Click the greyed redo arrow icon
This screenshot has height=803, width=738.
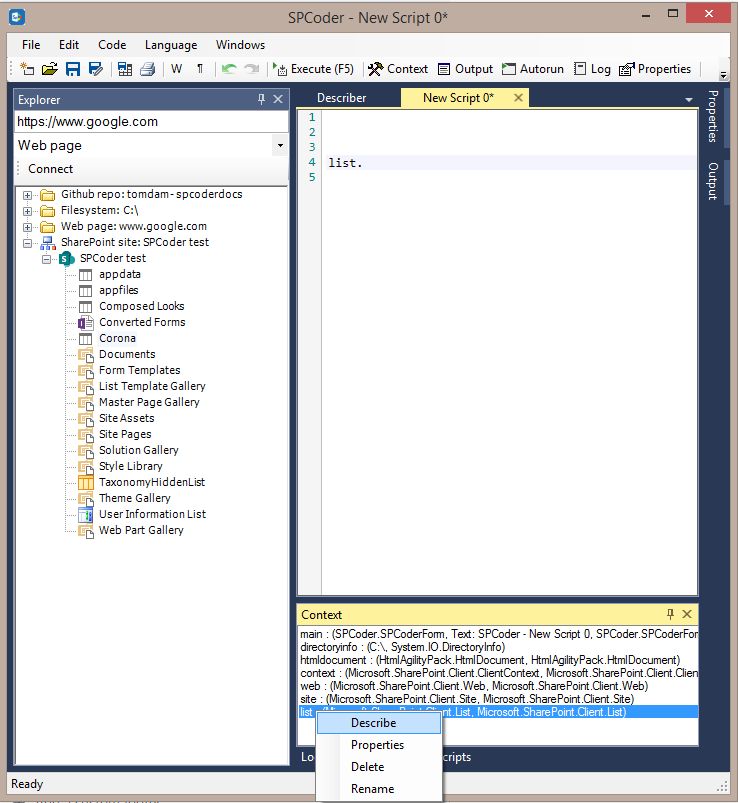251,69
